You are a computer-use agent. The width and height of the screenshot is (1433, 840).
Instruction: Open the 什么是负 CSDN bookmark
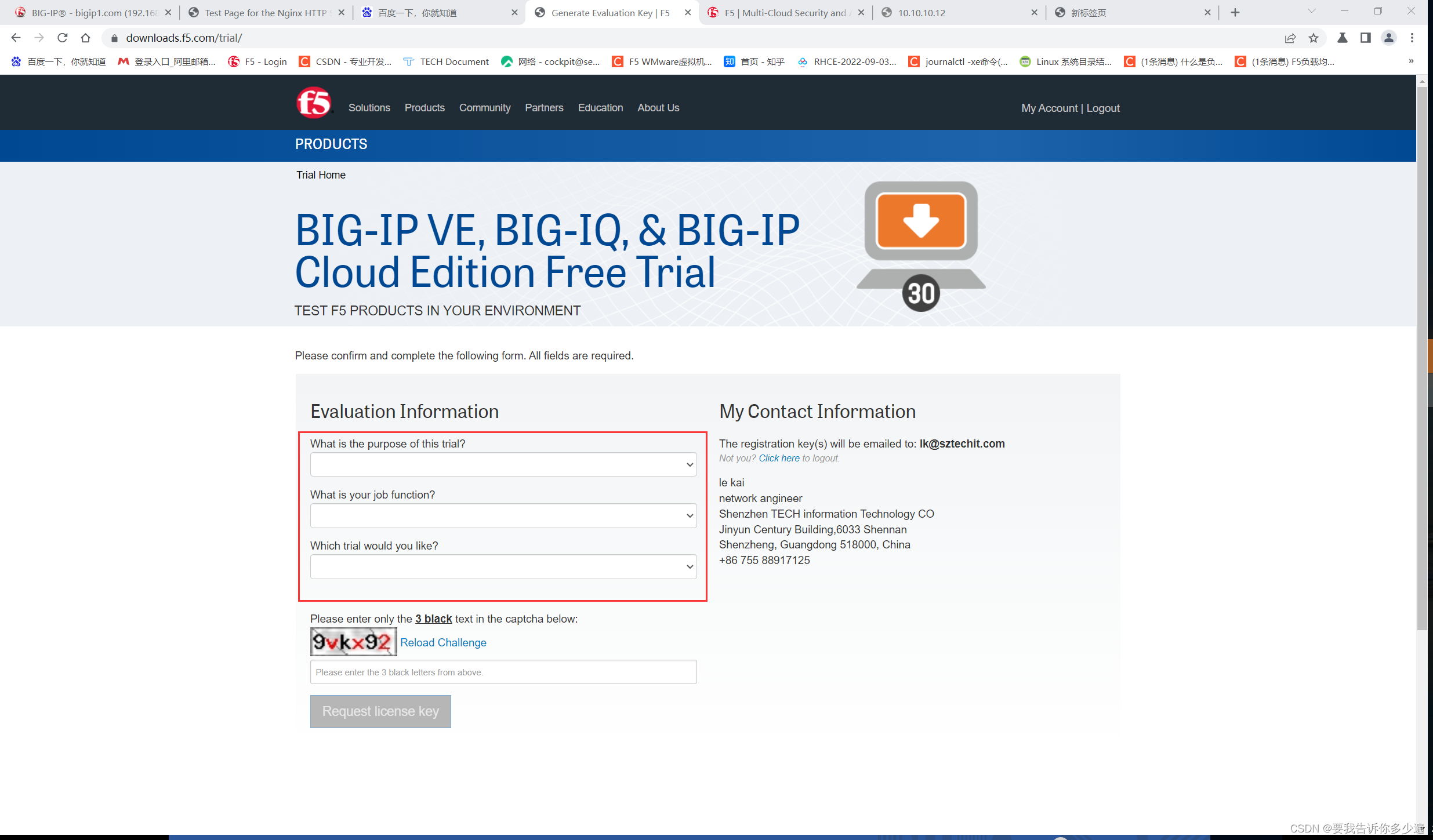[x=1174, y=61]
